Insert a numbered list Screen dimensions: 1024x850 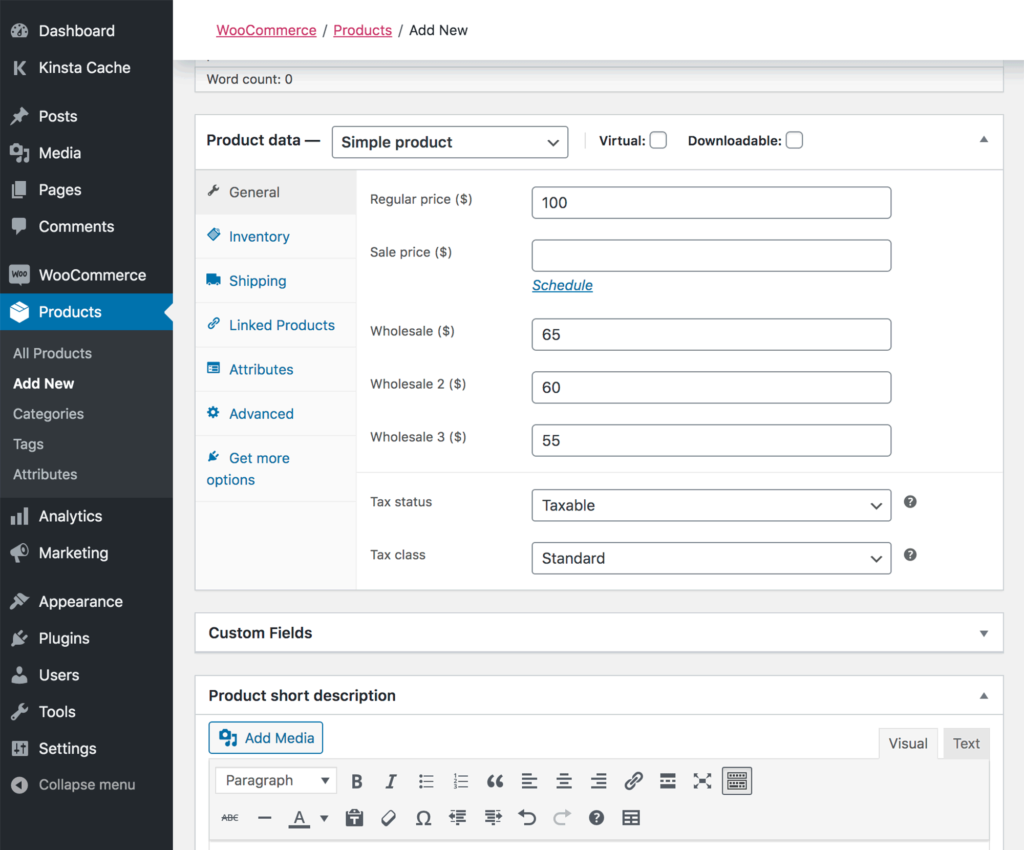460,781
